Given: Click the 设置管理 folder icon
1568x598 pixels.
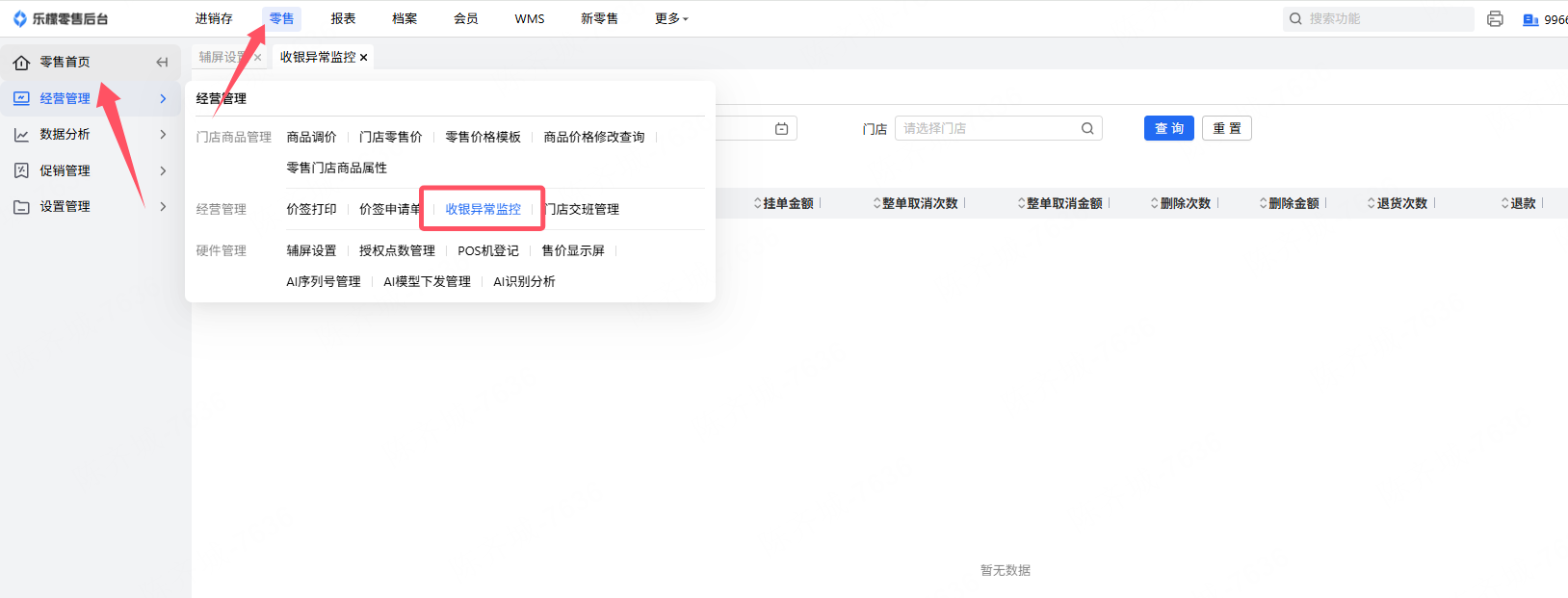Looking at the screenshot, I should [21, 207].
